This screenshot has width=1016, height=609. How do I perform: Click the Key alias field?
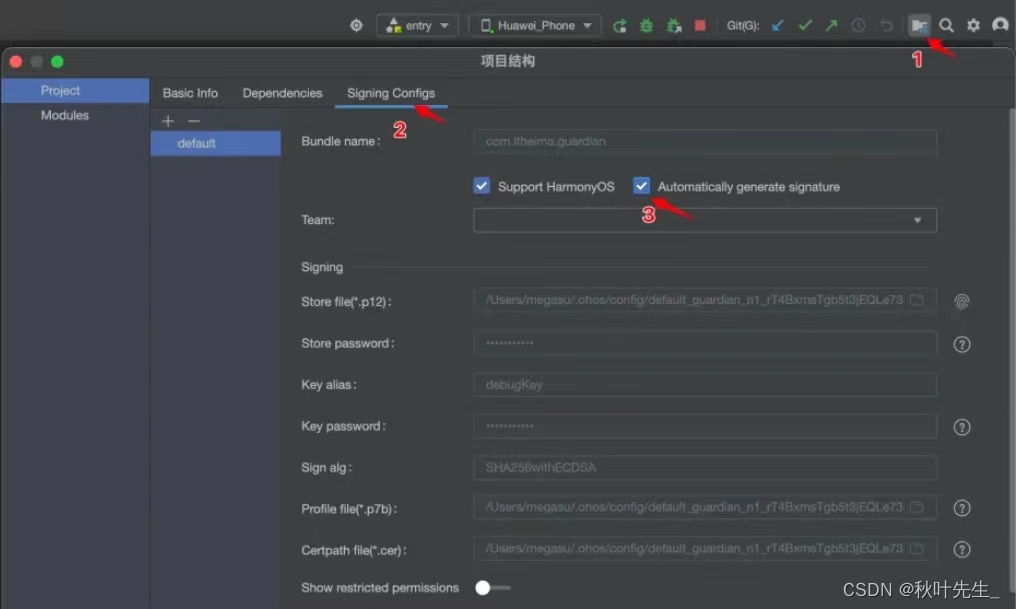coord(705,385)
